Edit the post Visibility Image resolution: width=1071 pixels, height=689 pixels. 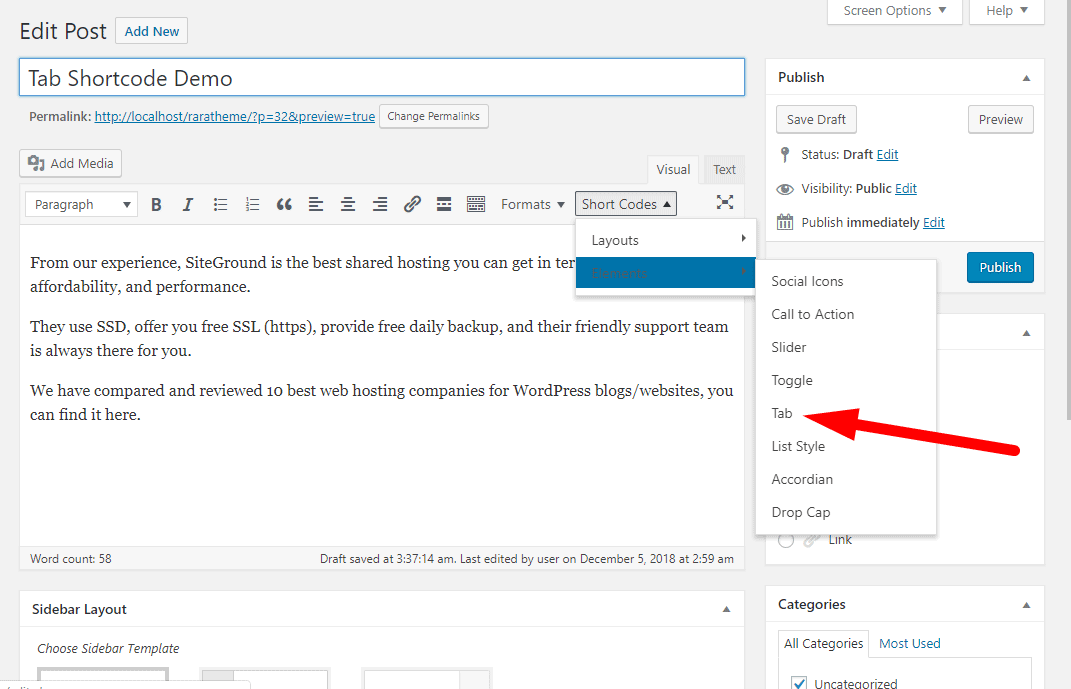coord(906,188)
